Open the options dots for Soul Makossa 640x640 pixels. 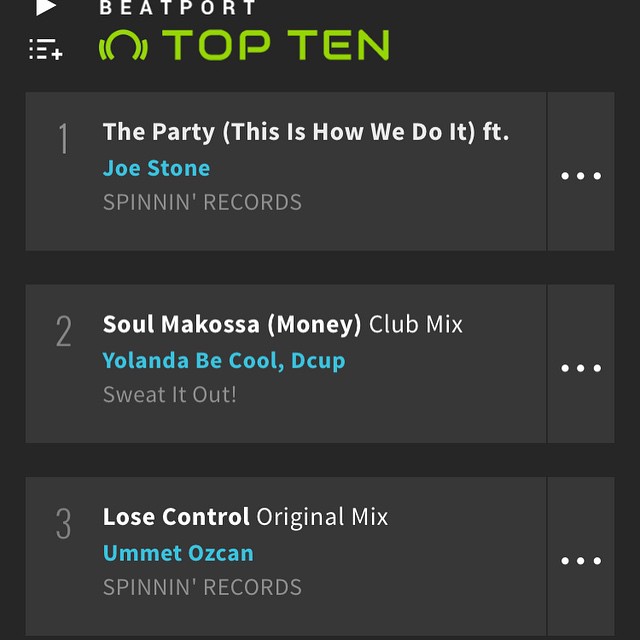(x=580, y=368)
